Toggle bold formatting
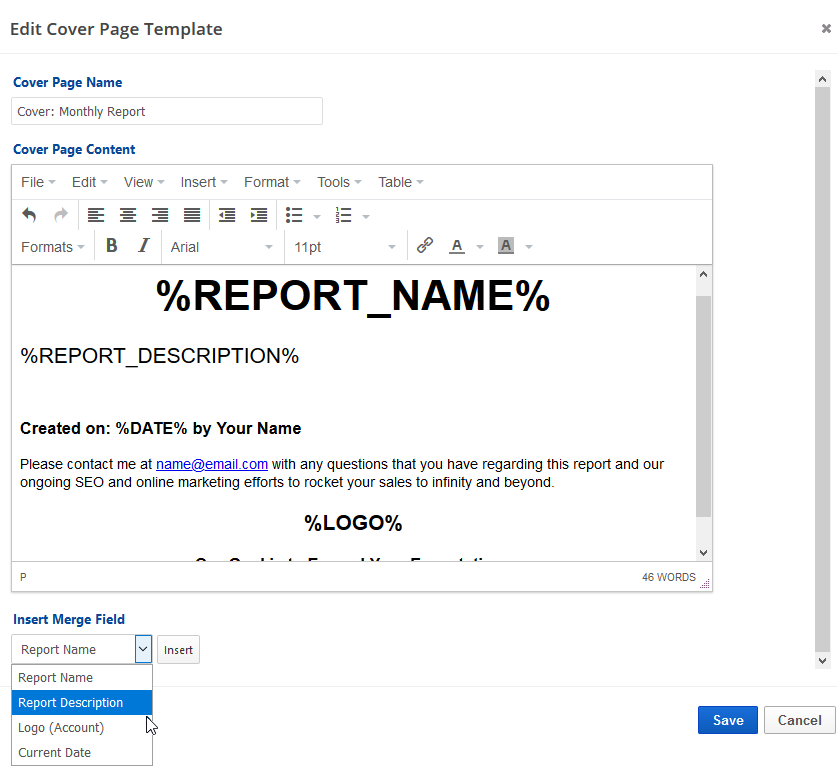The height and width of the screenshot is (778, 837). coord(112,246)
